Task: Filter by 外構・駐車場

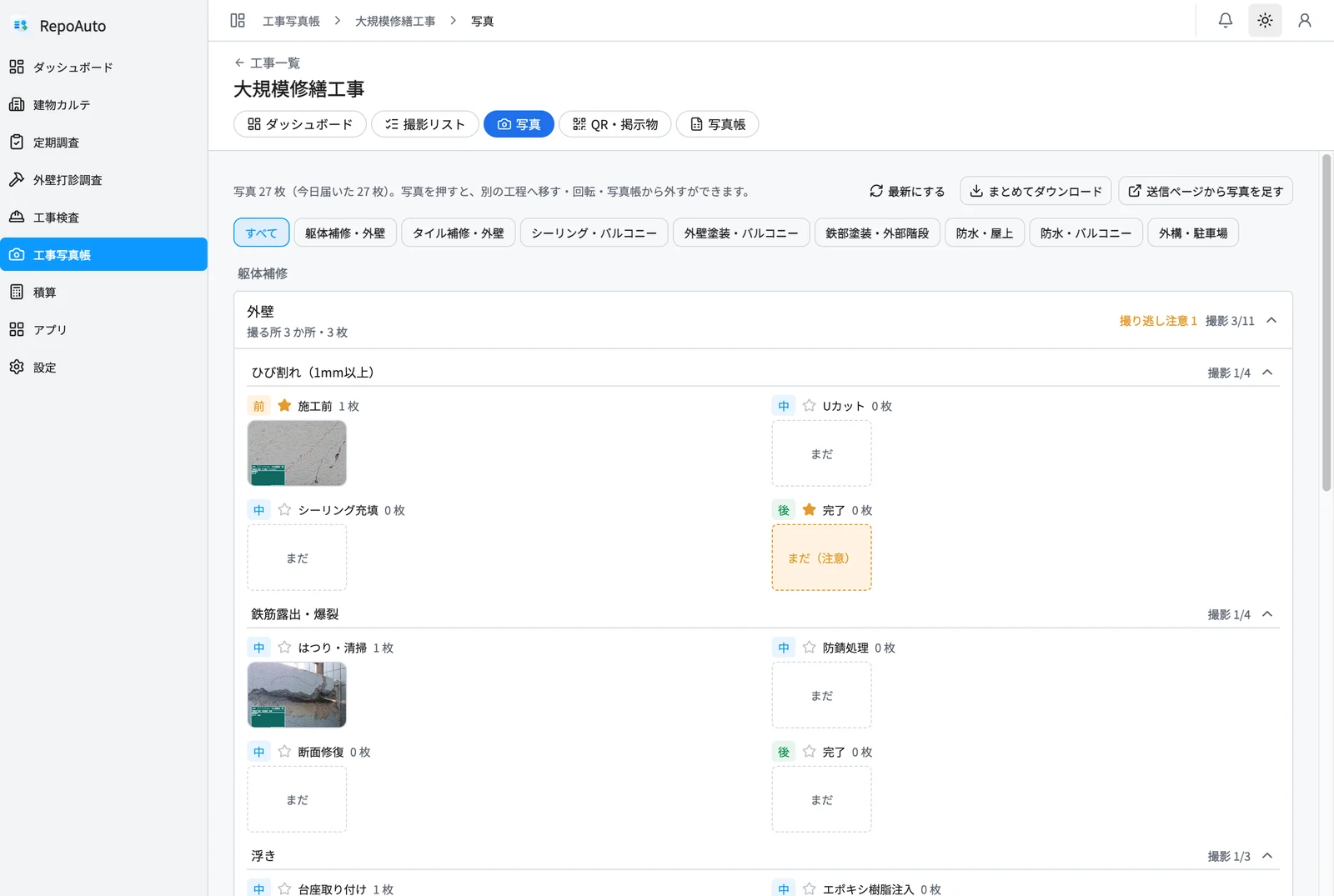Action: (x=1193, y=233)
